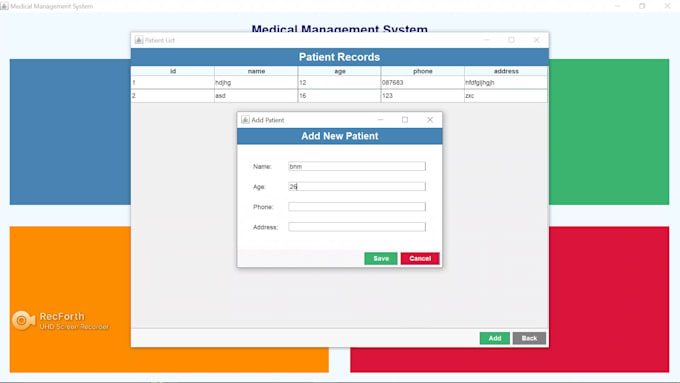
Task: Select address cell 'hfdfgljhgjh'
Action: pos(506,82)
